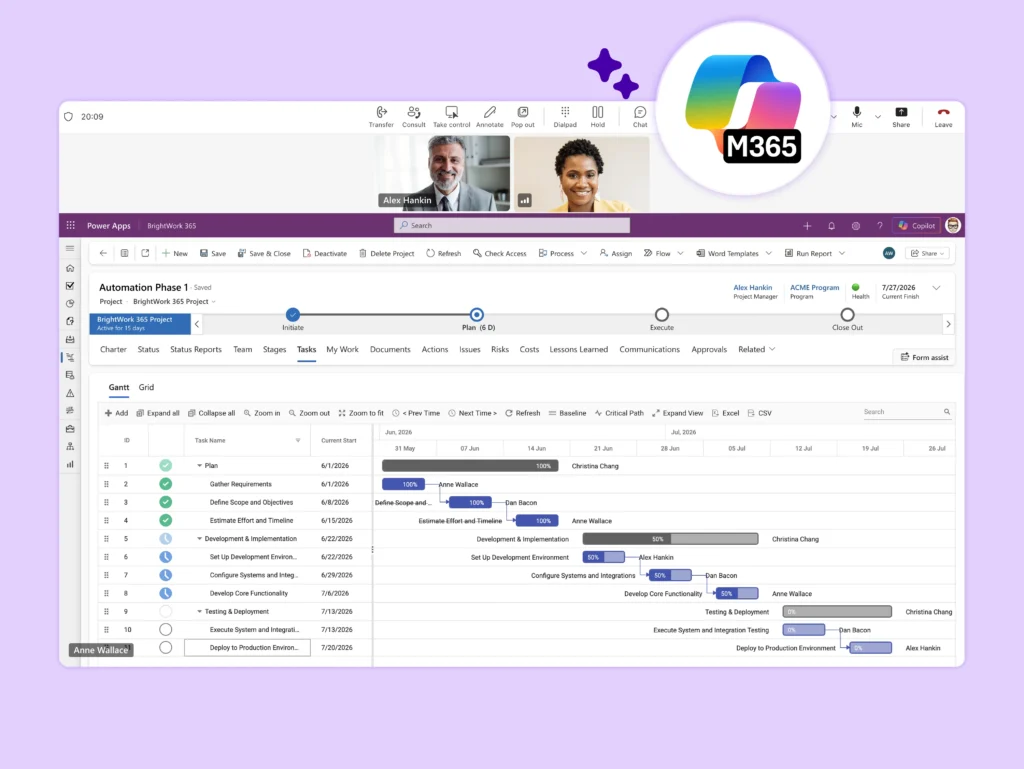Click the Power Apps search box
The width and height of the screenshot is (1024, 769).
pyautogui.click(x=512, y=225)
